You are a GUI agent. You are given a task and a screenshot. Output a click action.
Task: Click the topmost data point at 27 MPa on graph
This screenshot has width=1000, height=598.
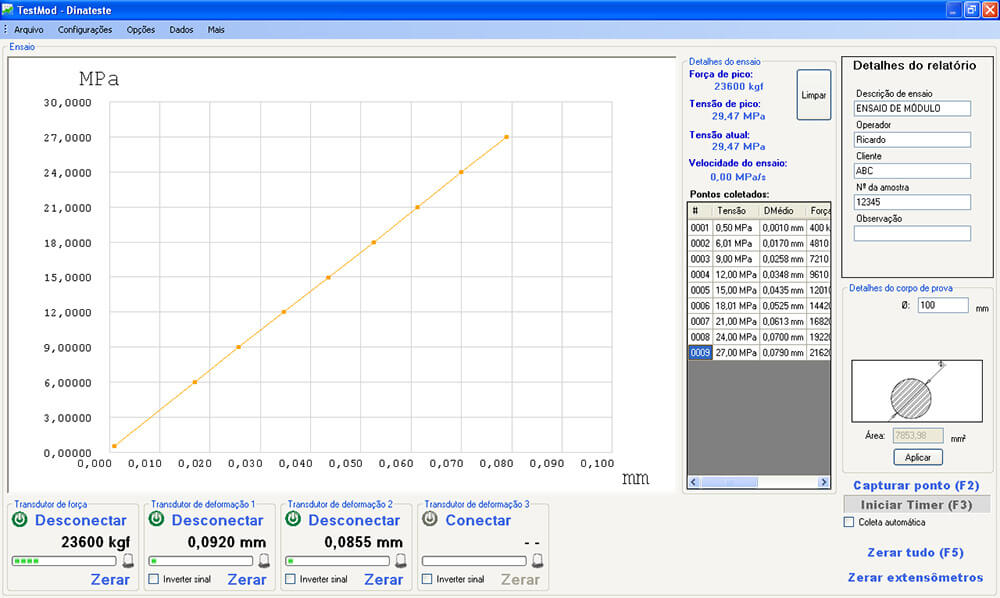click(506, 137)
